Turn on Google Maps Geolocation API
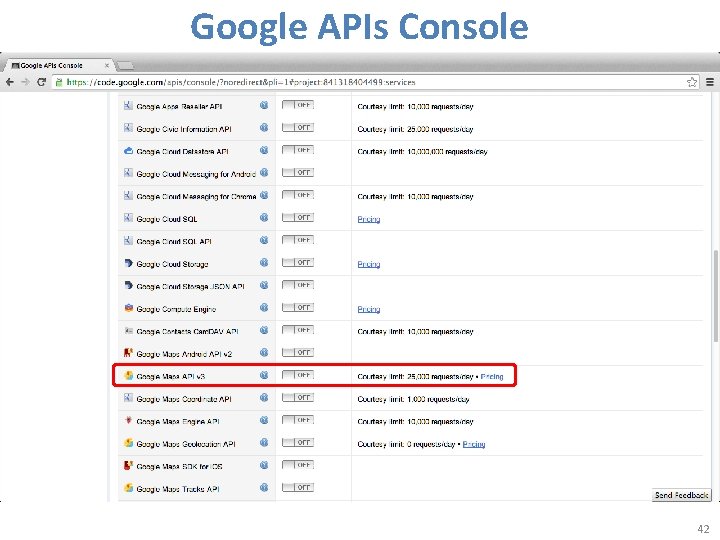The height and width of the screenshot is (540, 720). [x=298, y=443]
